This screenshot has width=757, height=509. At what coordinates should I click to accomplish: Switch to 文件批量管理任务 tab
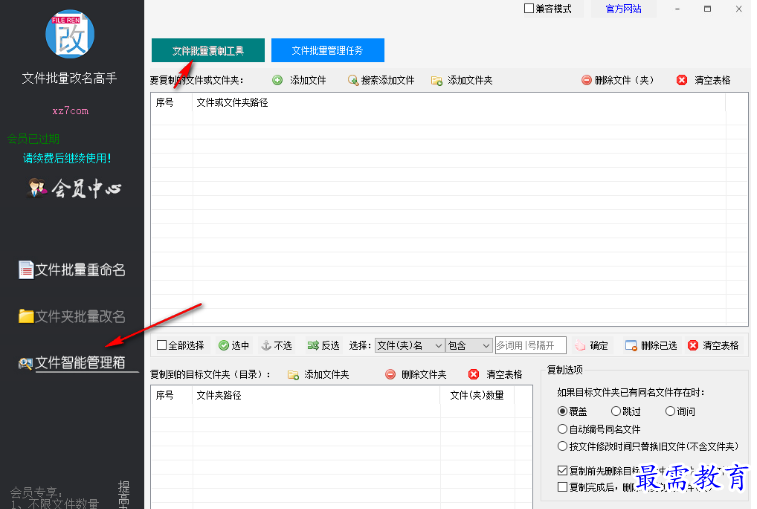[327, 50]
